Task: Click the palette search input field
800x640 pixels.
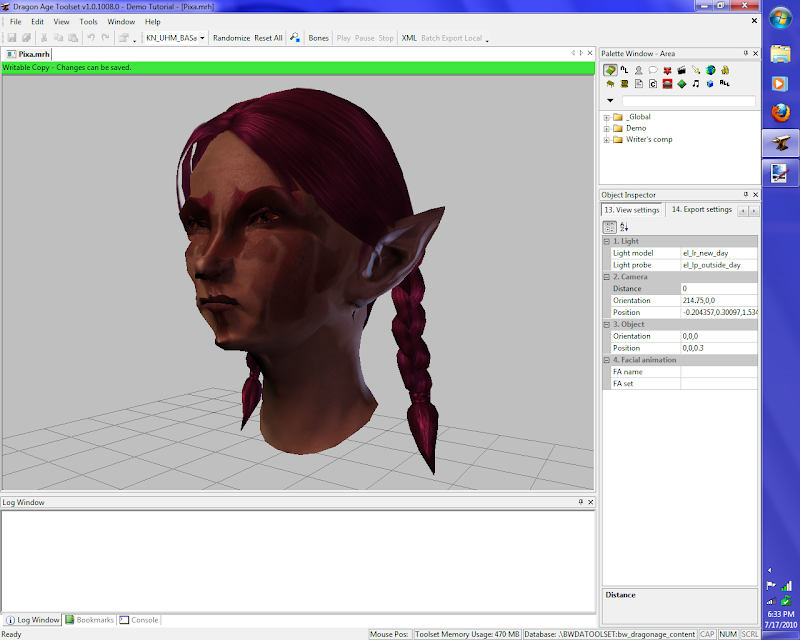Action: coord(688,101)
